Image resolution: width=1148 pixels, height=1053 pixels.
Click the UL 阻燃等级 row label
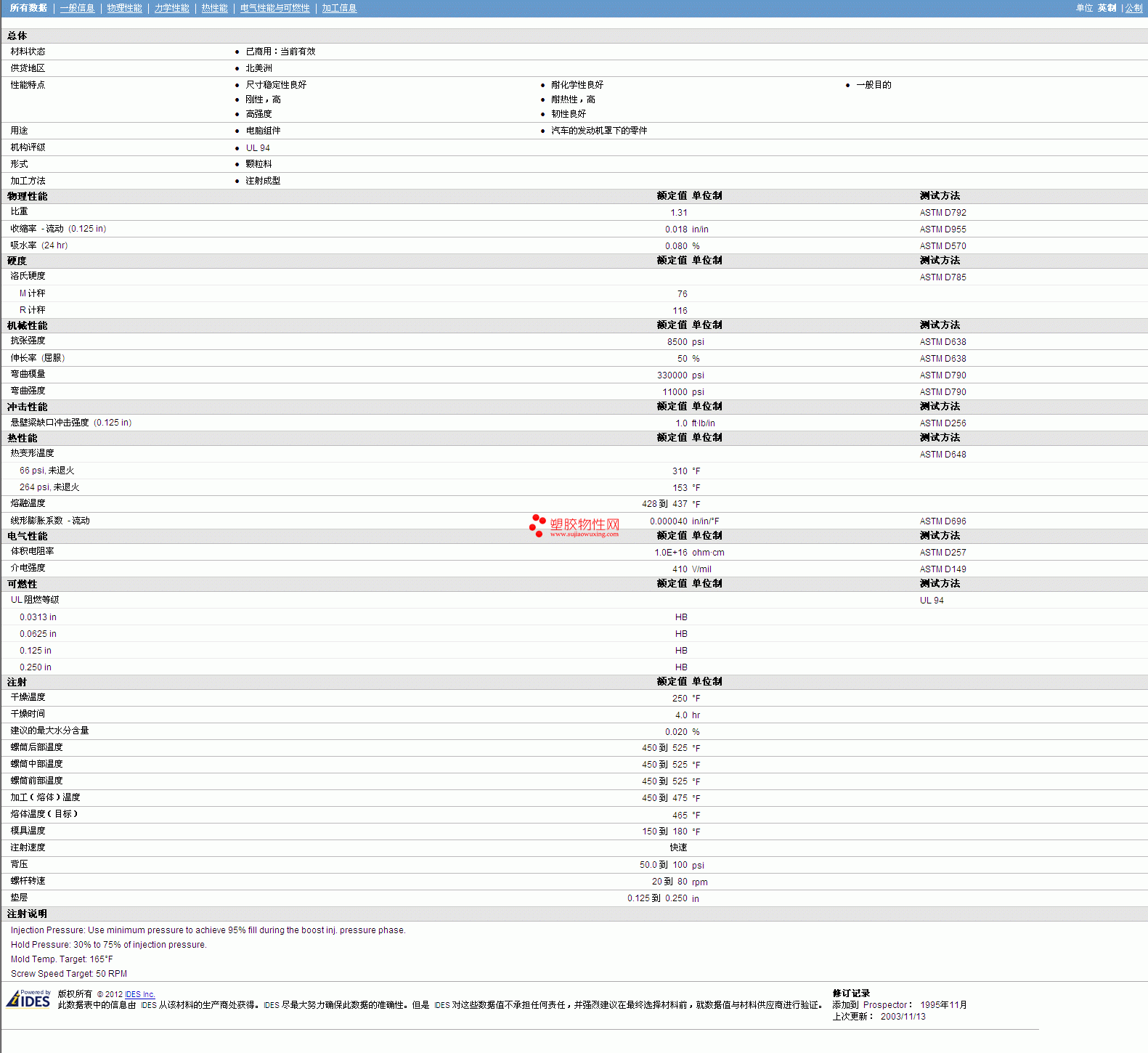tap(35, 600)
